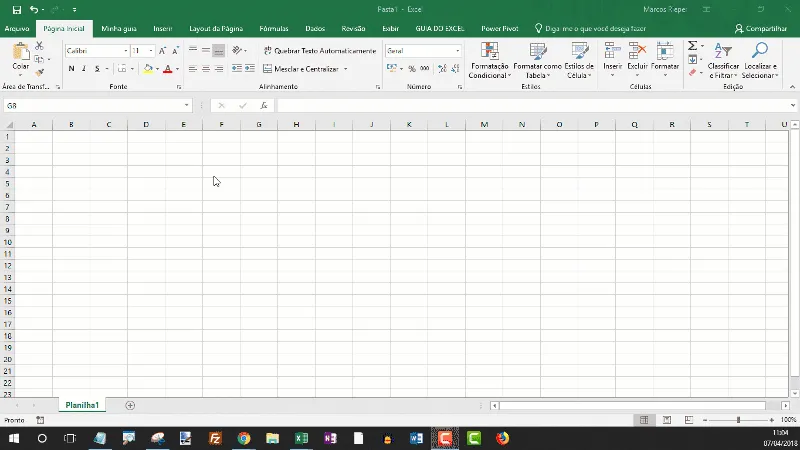Switch to the Dados tab
Screen dimensions: 800x450
(x=315, y=29)
